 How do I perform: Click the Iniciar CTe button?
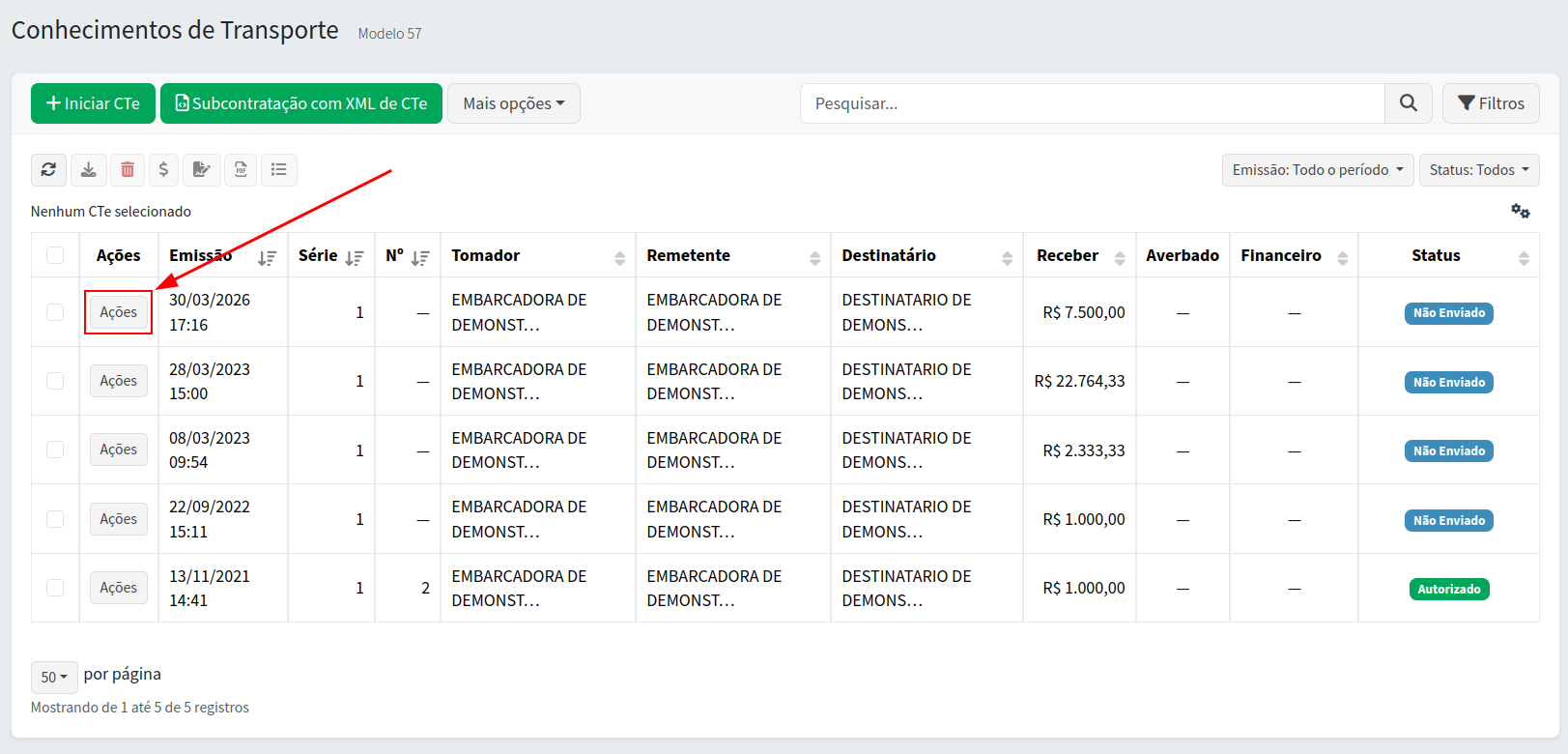[93, 103]
